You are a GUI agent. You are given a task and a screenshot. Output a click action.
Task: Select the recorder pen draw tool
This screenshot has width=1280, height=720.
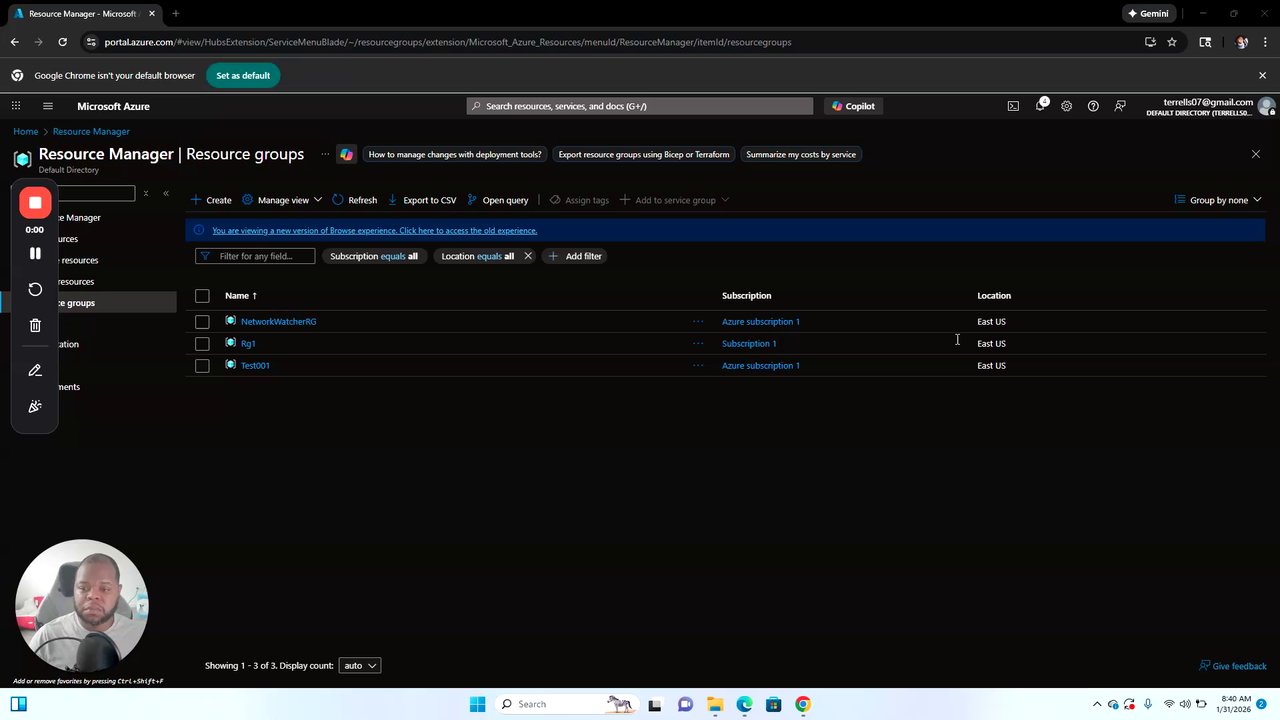(35, 370)
